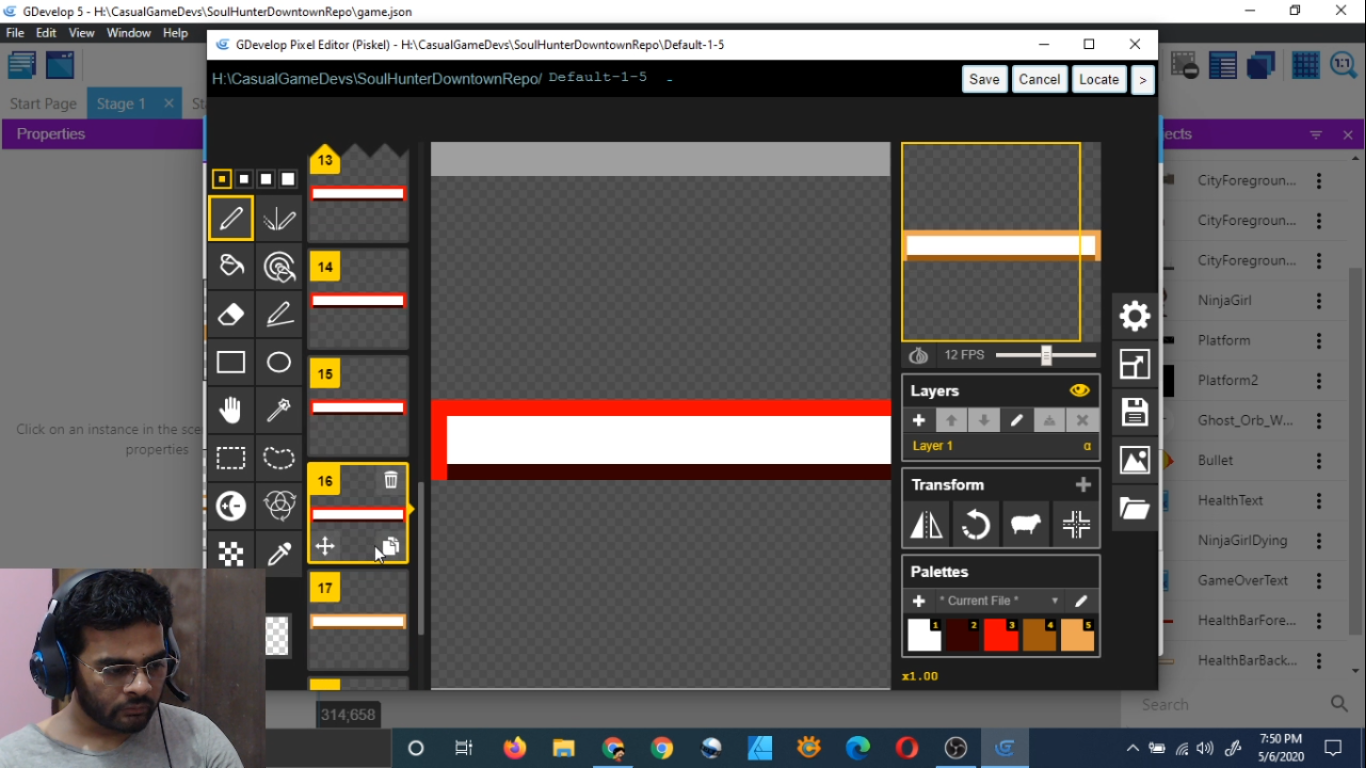Click the Locate button
The height and width of the screenshot is (768, 1366).
click(x=1099, y=80)
